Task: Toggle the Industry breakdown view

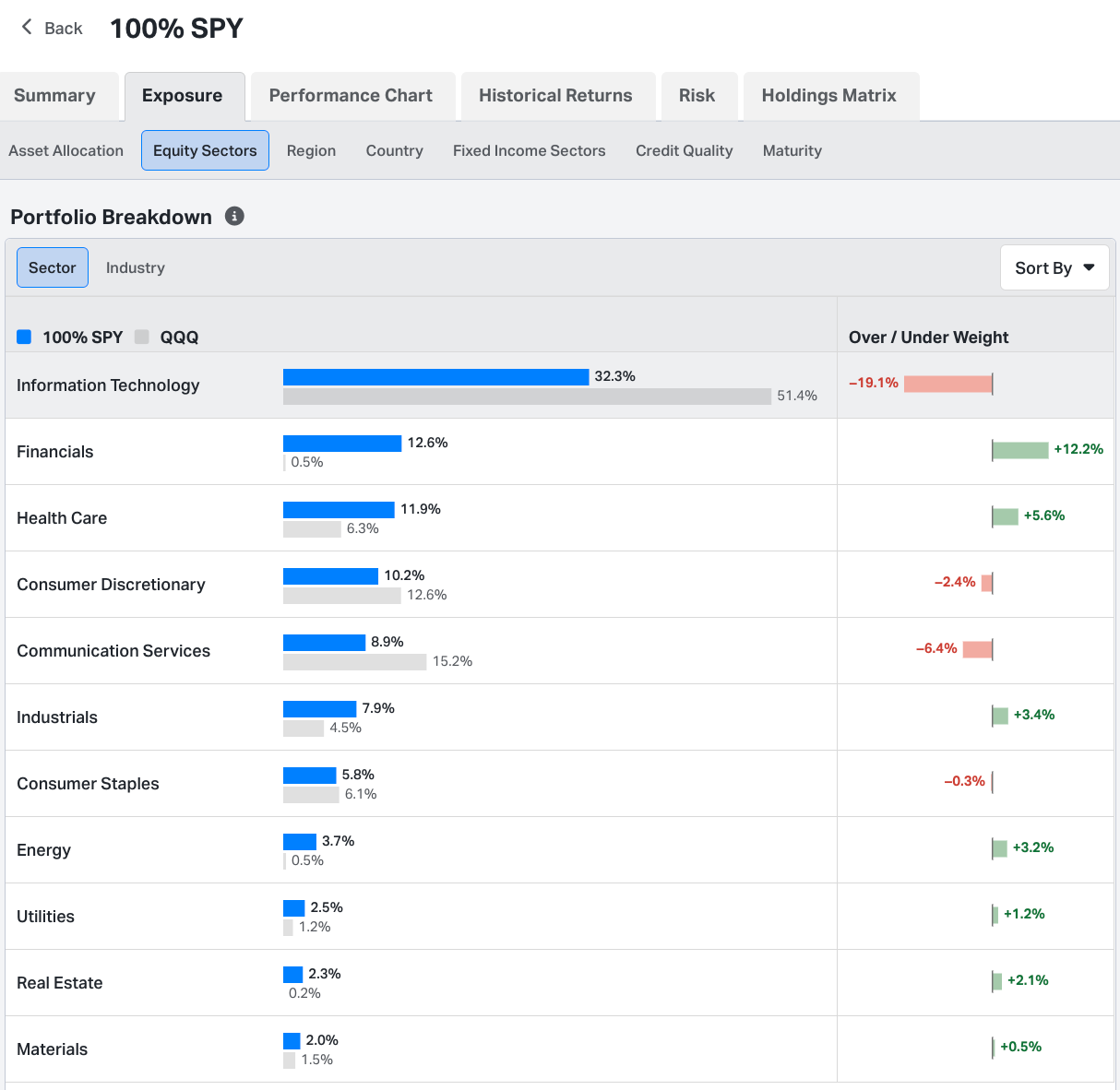Action: pos(136,267)
